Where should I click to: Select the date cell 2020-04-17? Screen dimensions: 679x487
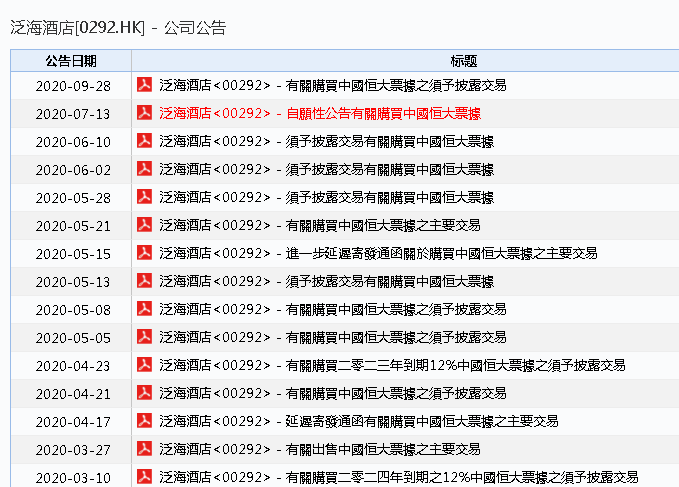[73, 422]
